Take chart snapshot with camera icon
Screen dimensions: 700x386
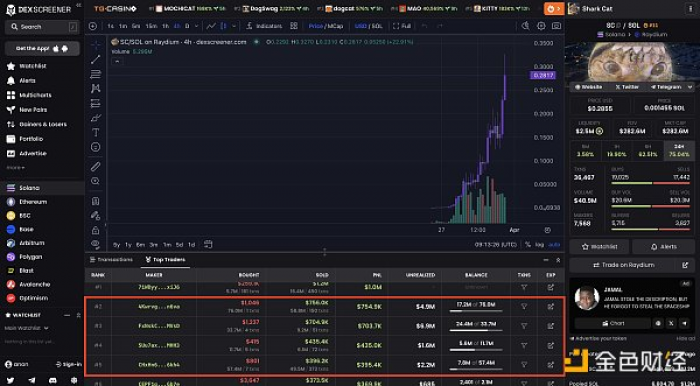click(x=556, y=26)
